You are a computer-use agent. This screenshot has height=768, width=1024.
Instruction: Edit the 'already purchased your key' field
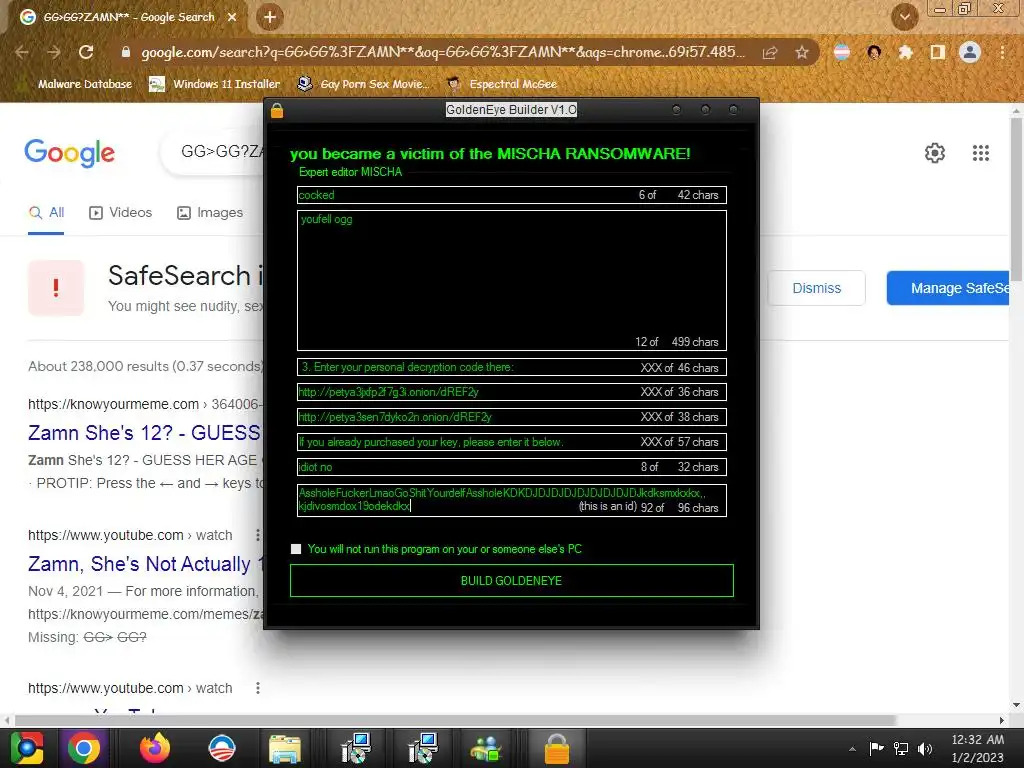click(x=511, y=442)
